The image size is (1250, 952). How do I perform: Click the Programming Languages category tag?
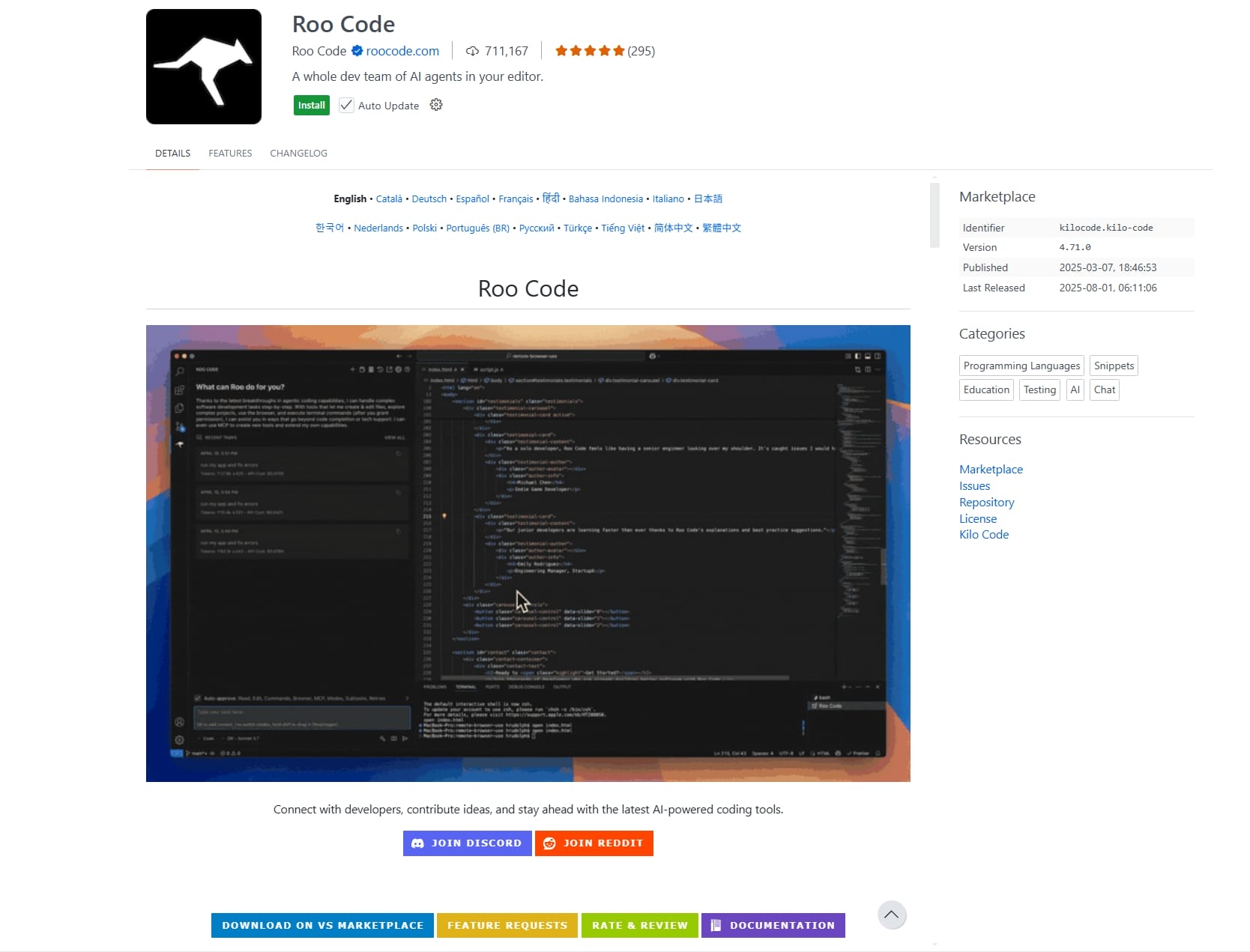[x=1021, y=366]
